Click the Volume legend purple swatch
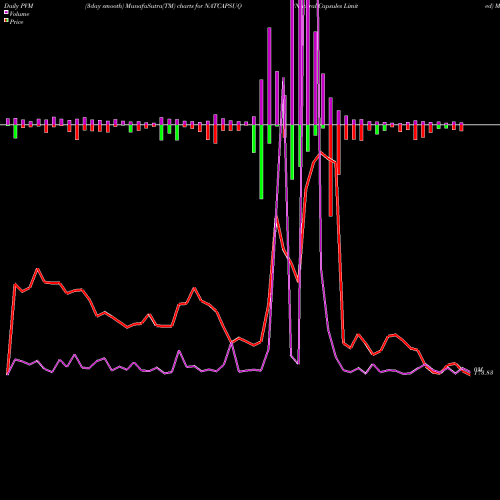The image size is (500, 500). coord(6,12)
